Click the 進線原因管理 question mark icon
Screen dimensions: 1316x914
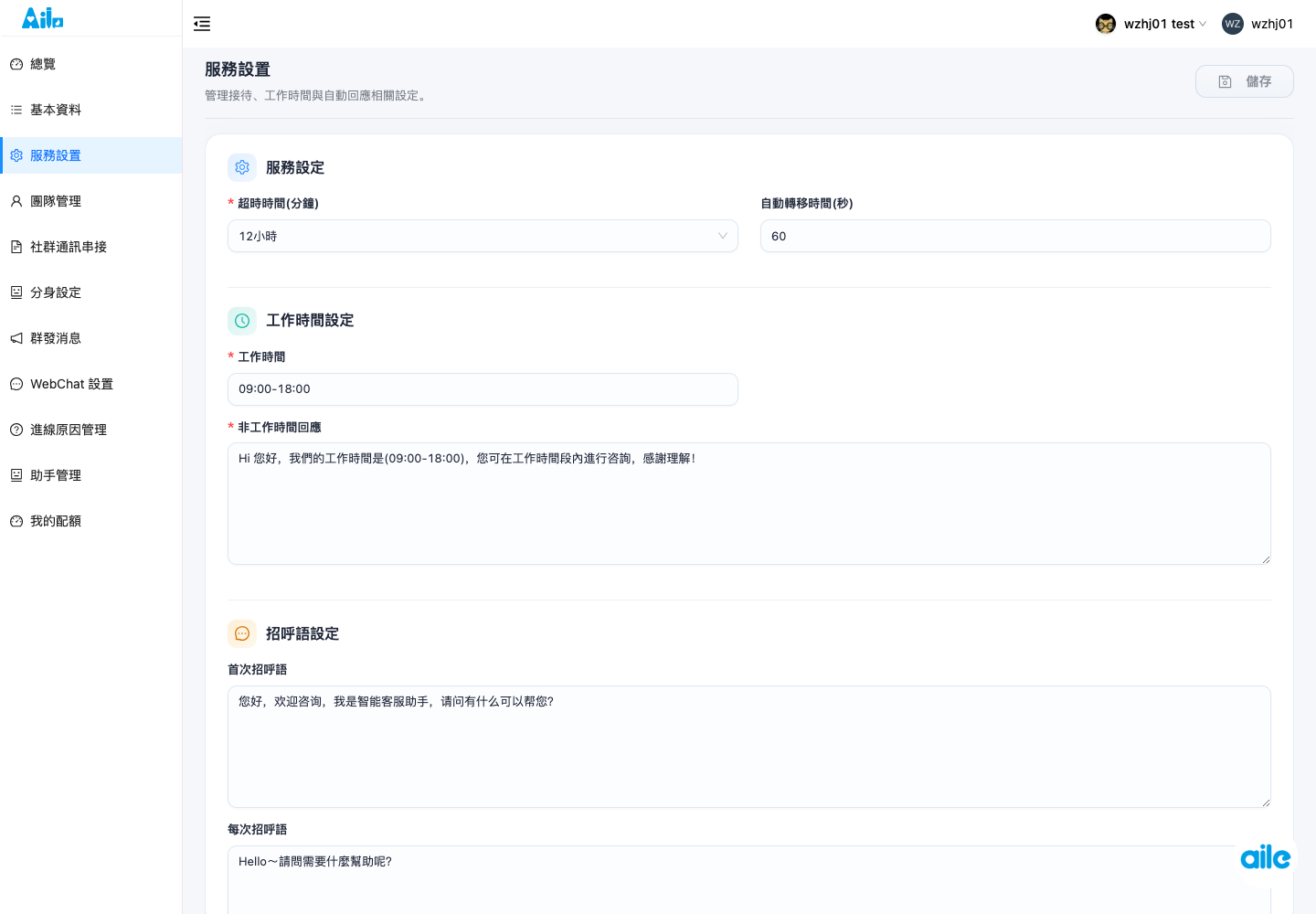point(16,430)
